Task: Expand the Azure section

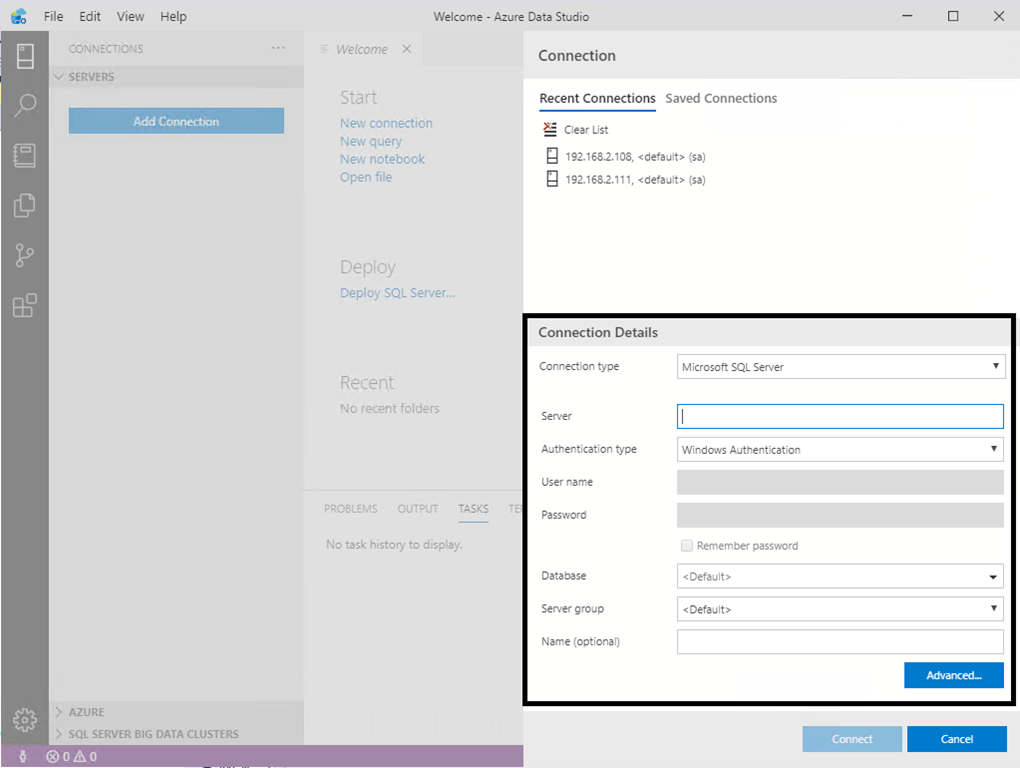Action: [86, 712]
